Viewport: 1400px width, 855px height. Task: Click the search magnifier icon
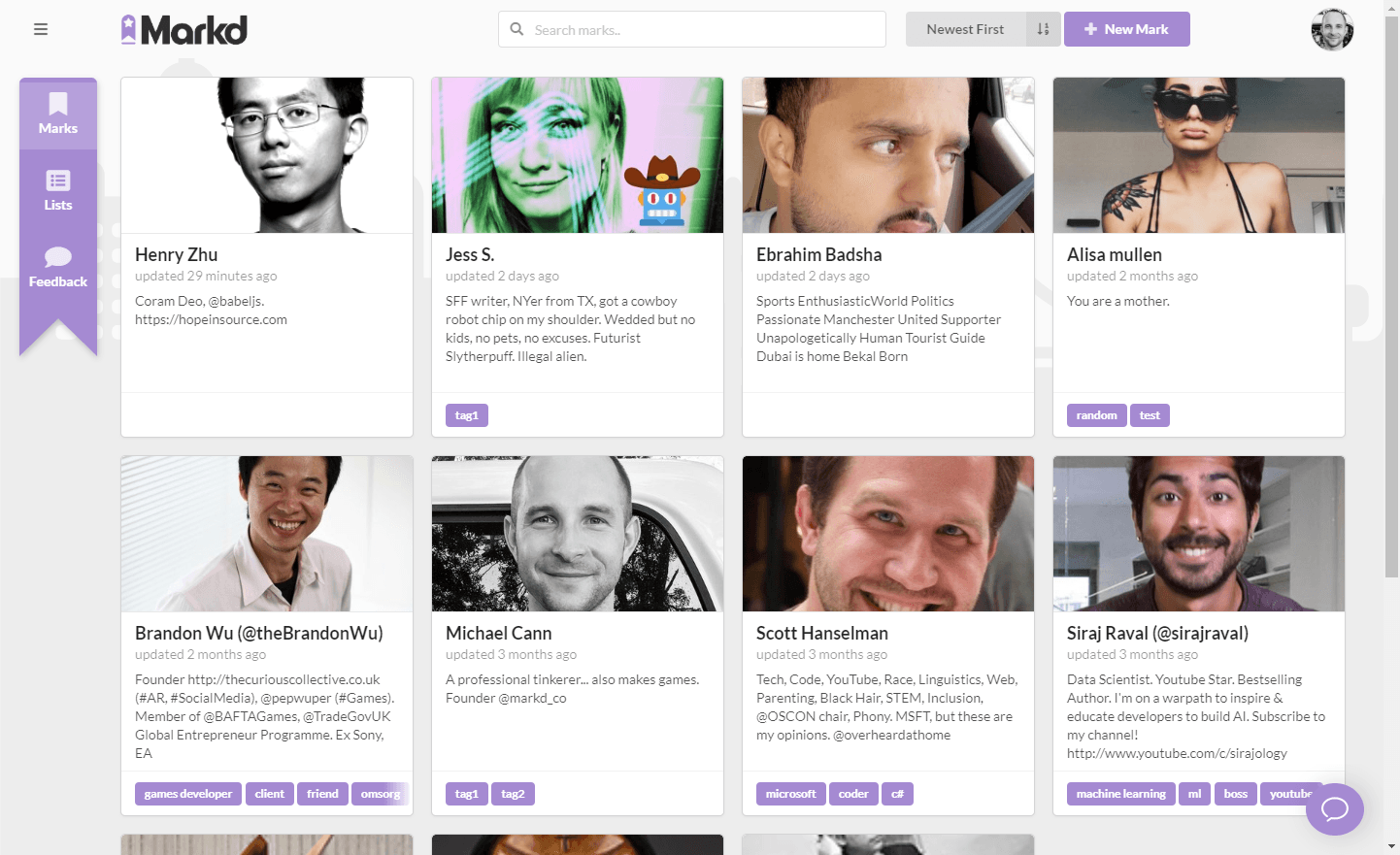517,29
